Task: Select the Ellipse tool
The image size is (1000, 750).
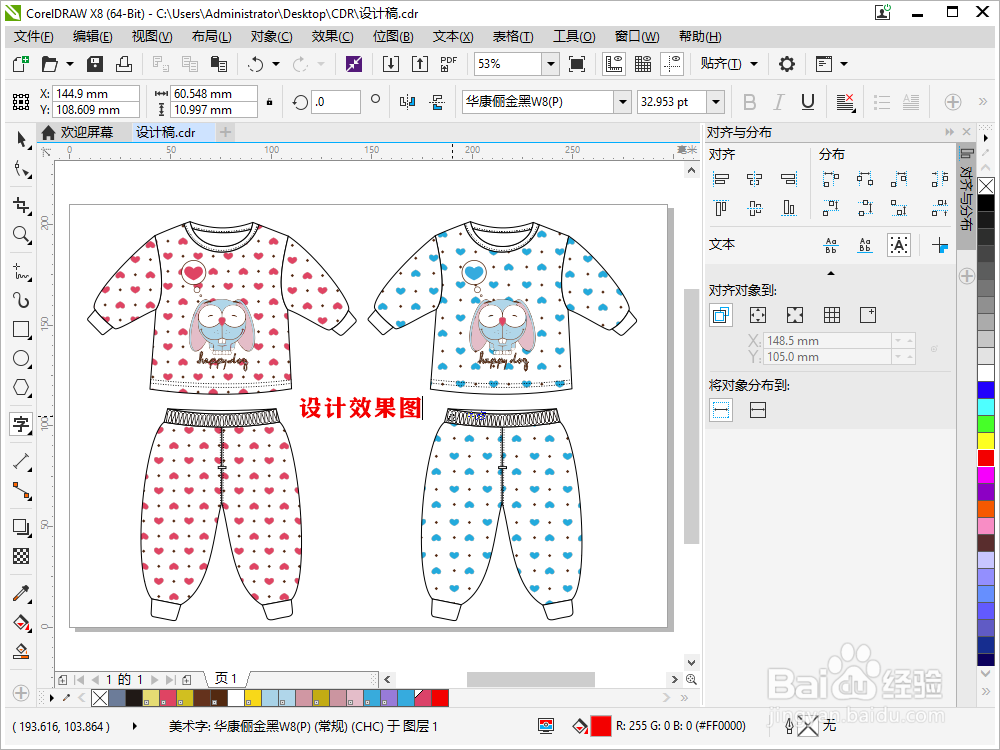Action: click(x=22, y=358)
